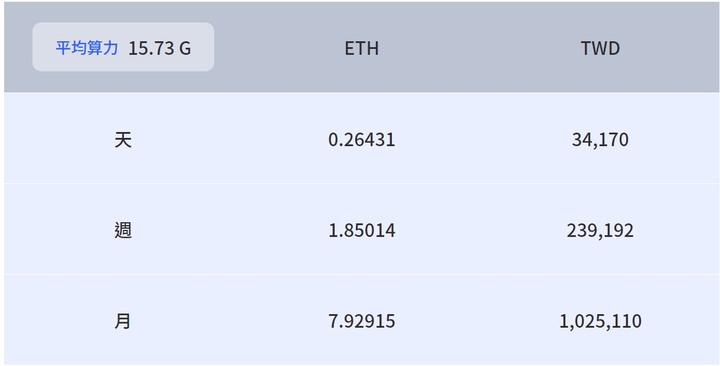Click the divider between 天 and 週 rows
720x366 pixels.
pyautogui.click(x=361, y=183)
